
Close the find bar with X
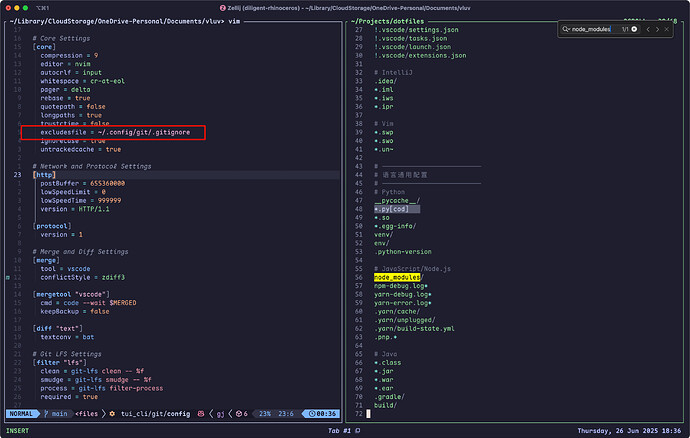[x=667, y=29]
